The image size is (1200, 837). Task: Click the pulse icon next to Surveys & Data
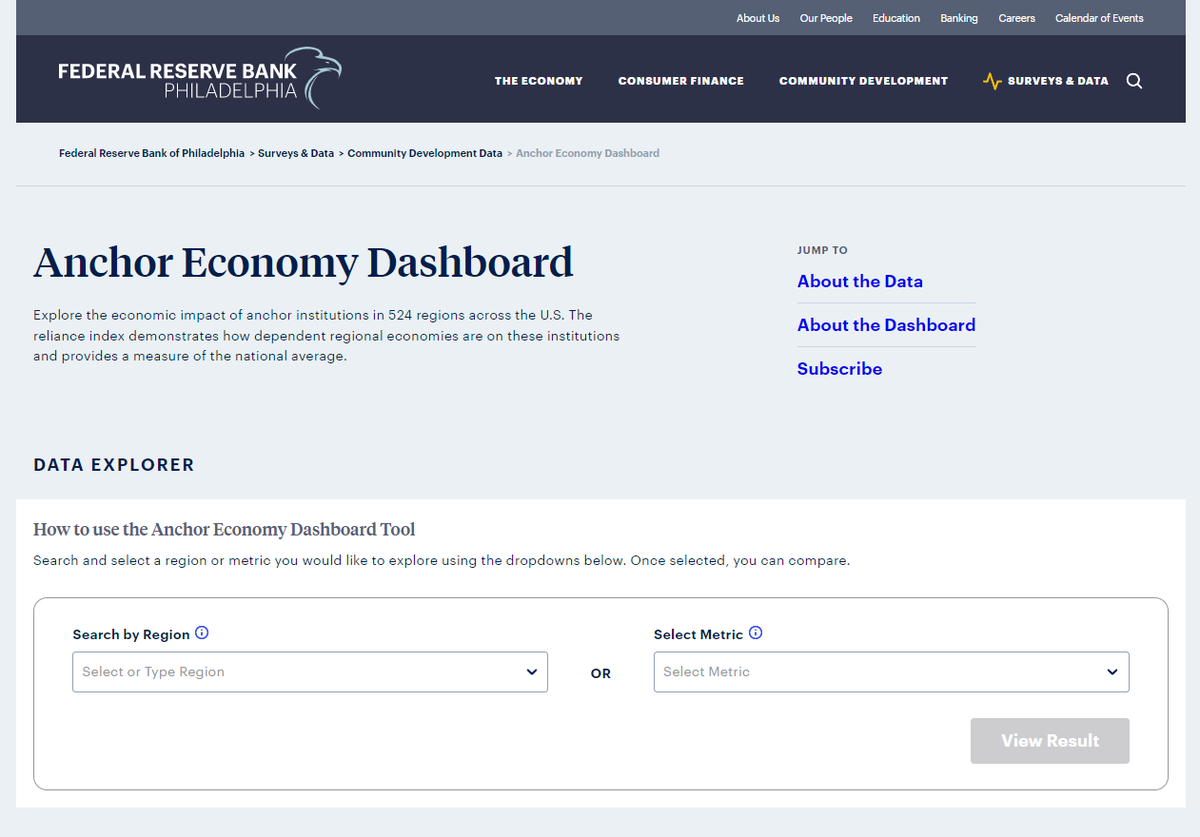coord(992,81)
